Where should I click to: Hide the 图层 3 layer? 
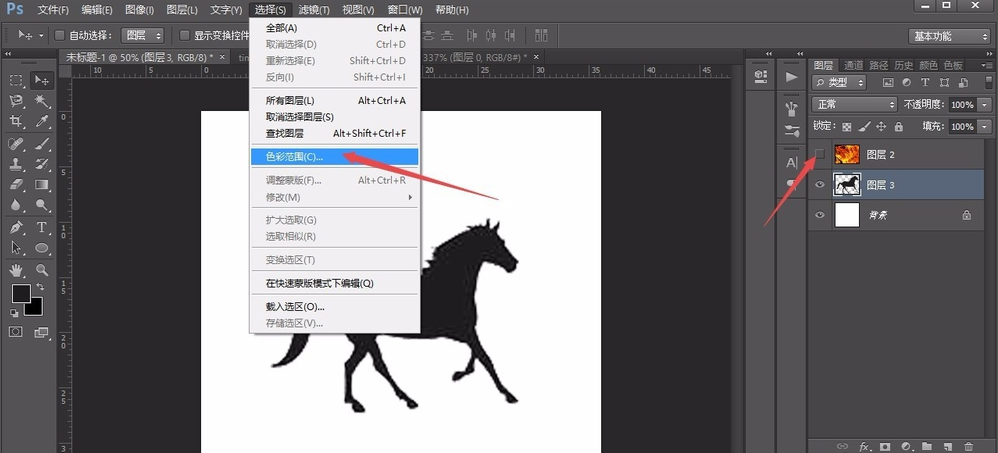click(x=820, y=185)
